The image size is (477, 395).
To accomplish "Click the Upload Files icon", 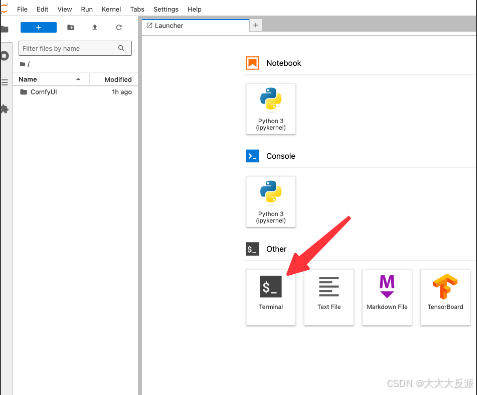I will [x=95, y=27].
